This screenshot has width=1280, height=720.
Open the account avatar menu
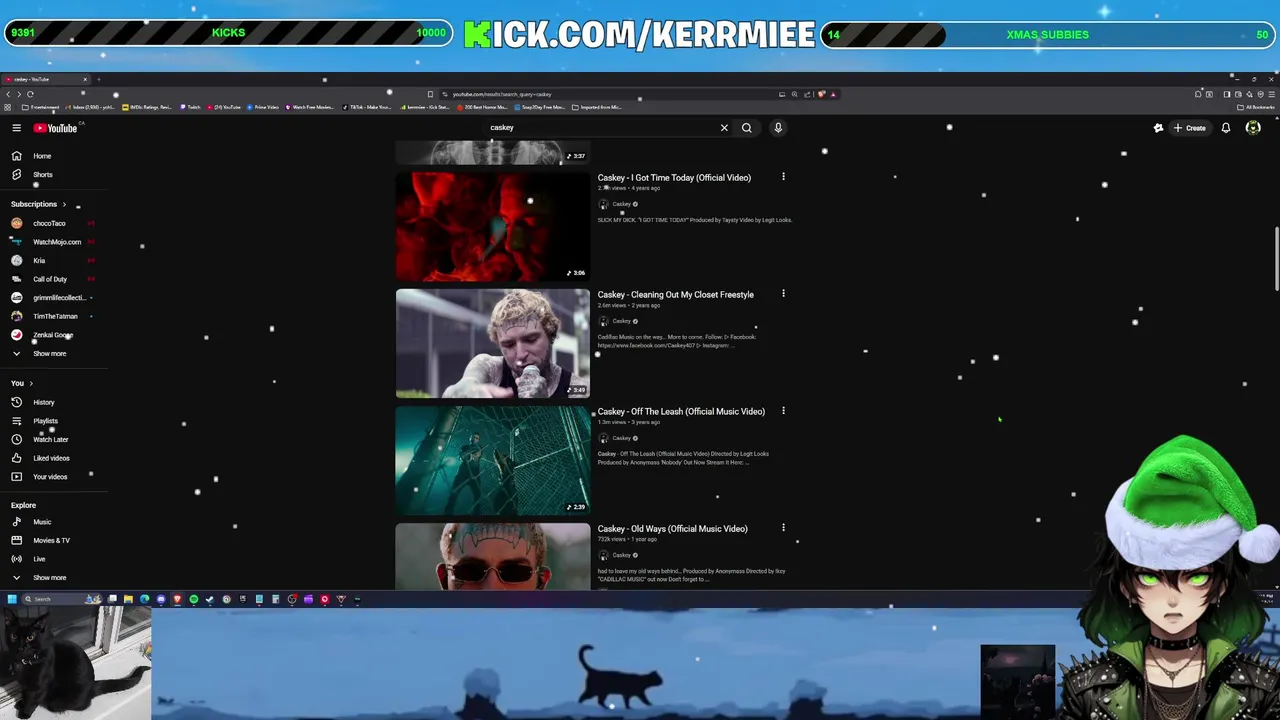tap(1253, 128)
